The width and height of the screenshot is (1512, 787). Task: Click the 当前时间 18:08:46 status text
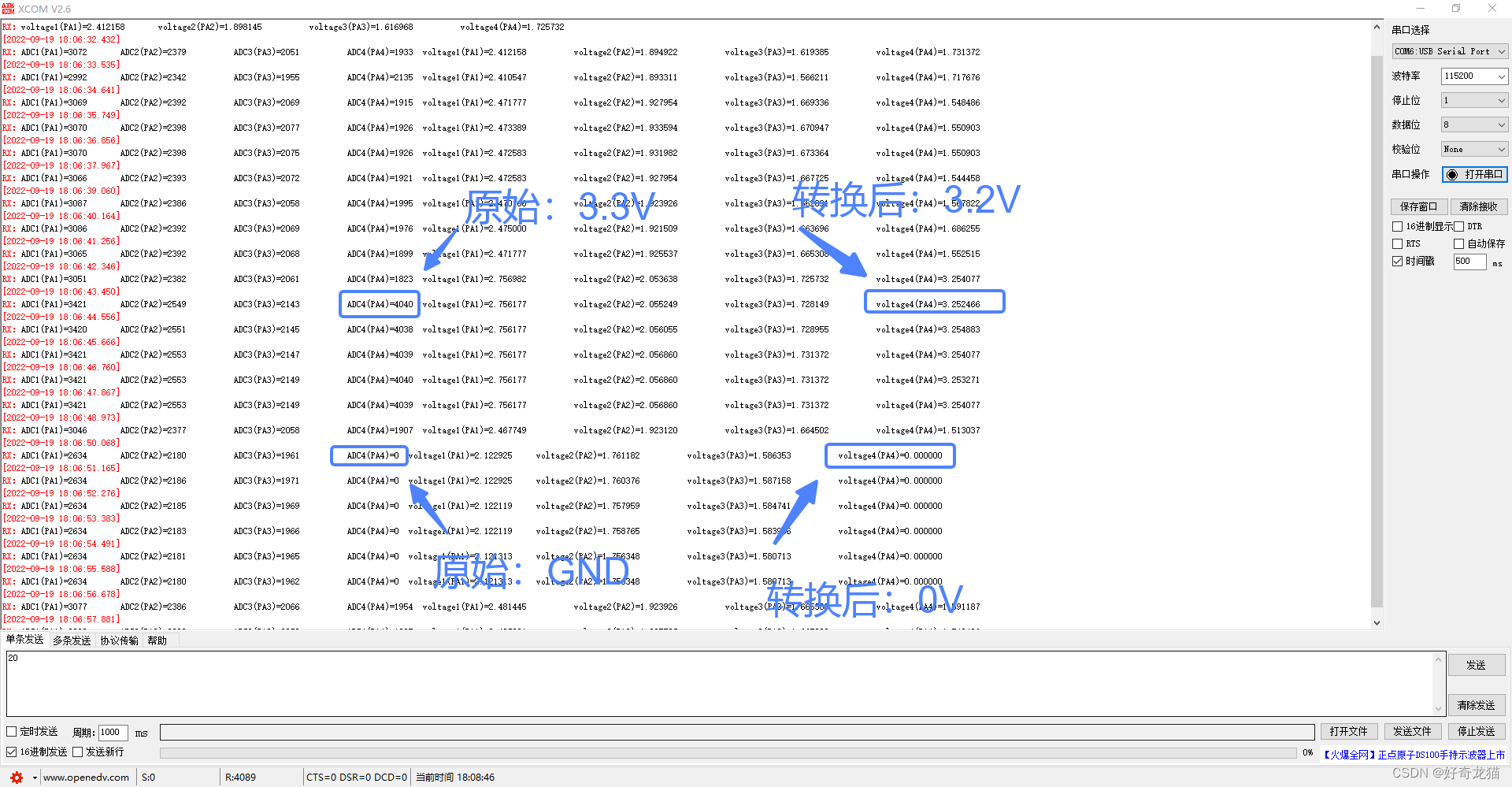point(455,778)
